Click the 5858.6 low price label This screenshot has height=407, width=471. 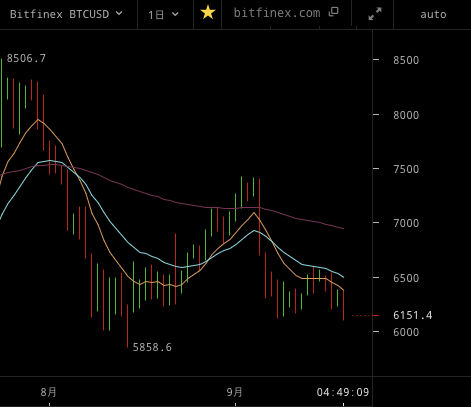(x=152, y=347)
